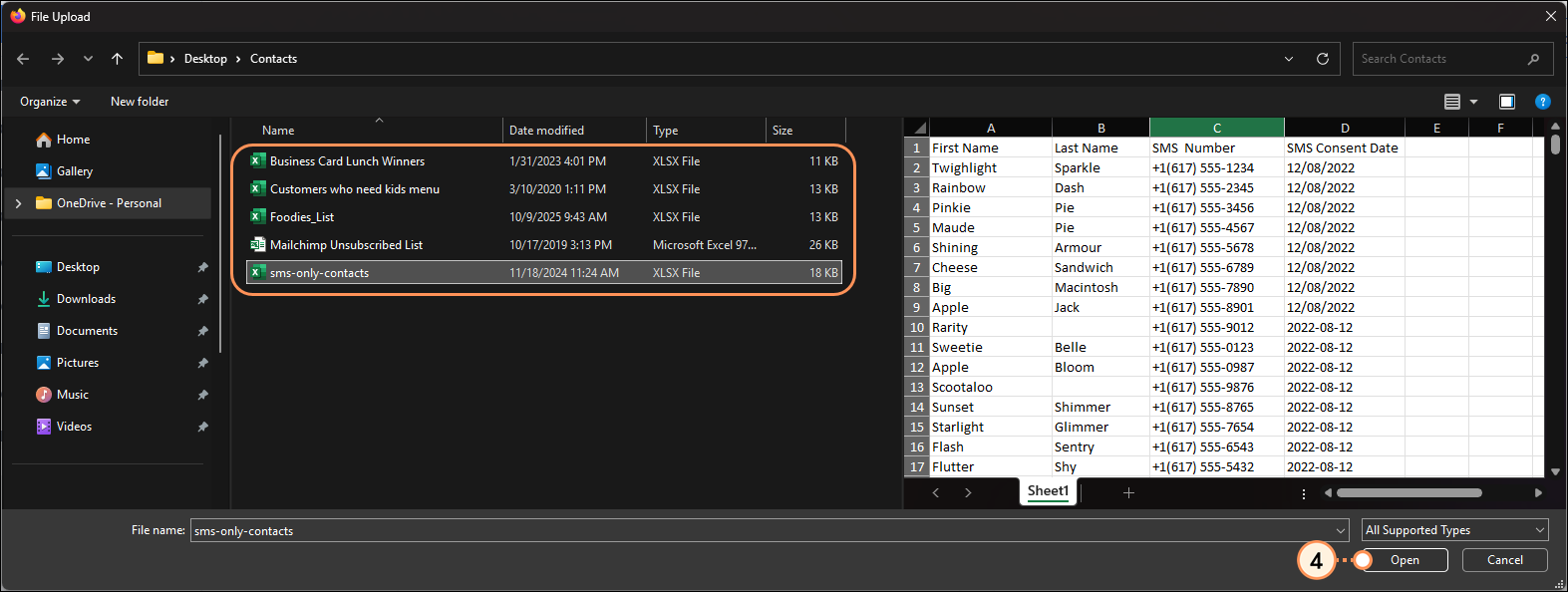Click the SMS Consent Date cell

1345,148
